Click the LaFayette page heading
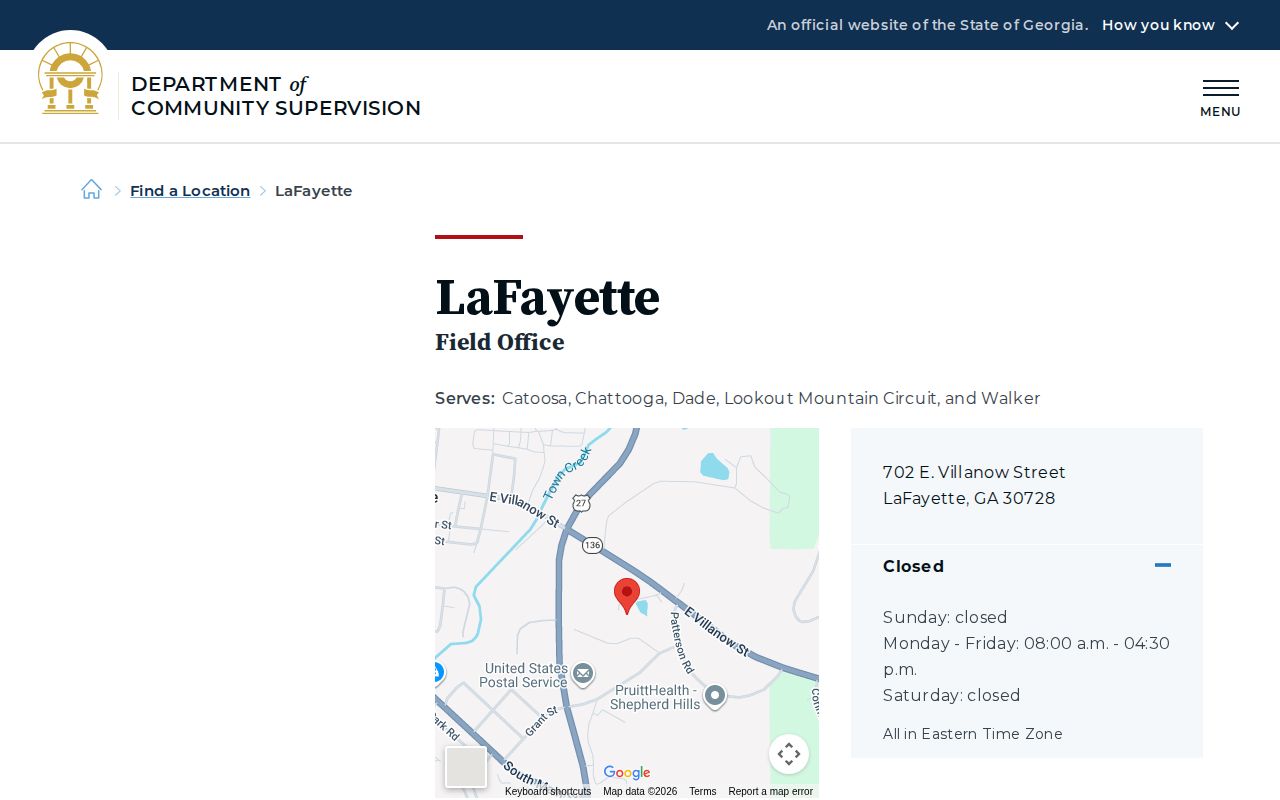This screenshot has width=1280, height=800. click(x=547, y=298)
